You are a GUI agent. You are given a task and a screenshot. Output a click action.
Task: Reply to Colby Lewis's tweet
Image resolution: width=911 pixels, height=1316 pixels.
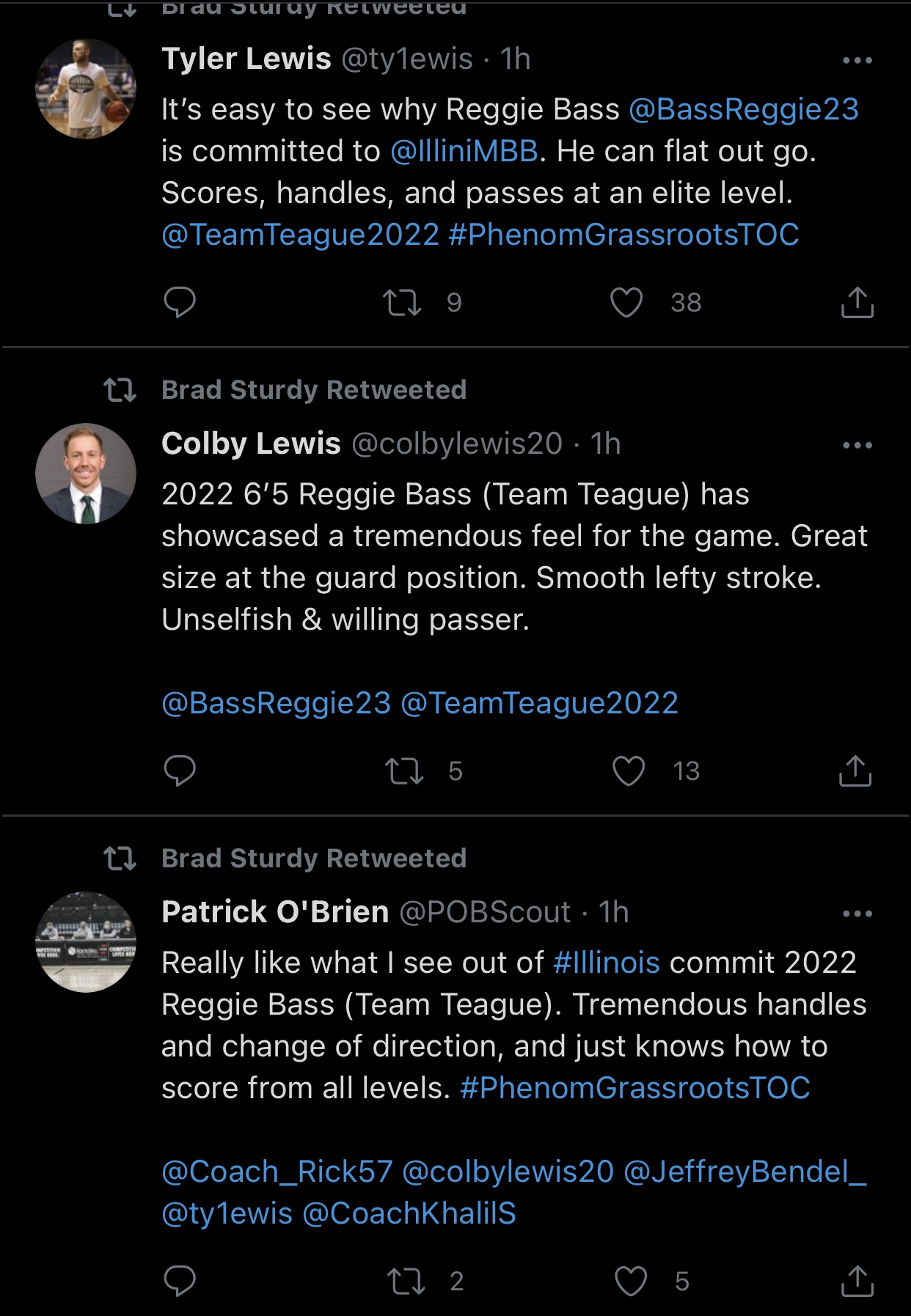tap(180, 771)
